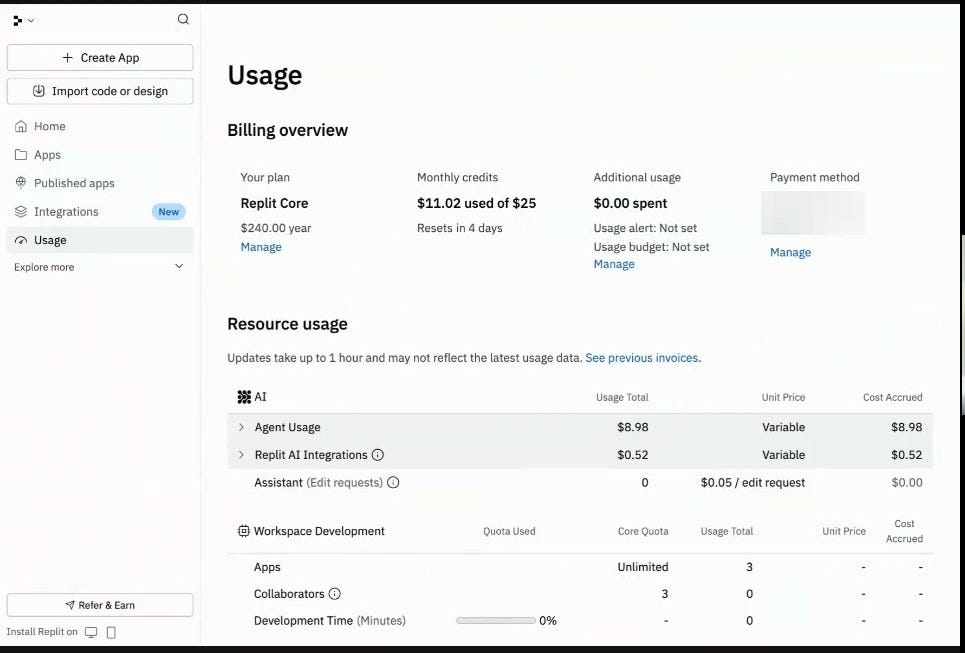Click the "$11.02 used of $25" text
965x653 pixels.
pyautogui.click(x=476, y=203)
